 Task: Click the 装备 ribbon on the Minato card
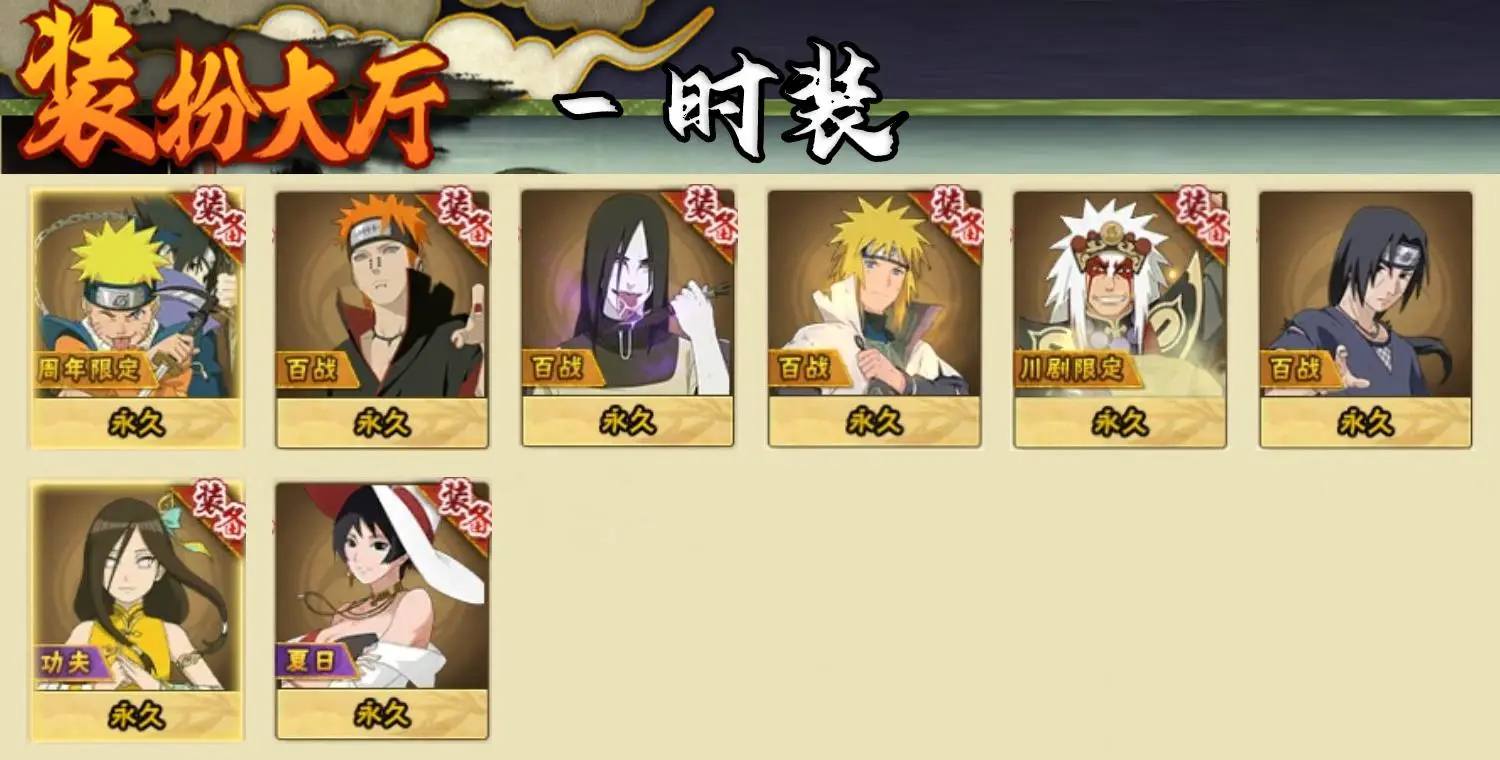click(x=953, y=218)
